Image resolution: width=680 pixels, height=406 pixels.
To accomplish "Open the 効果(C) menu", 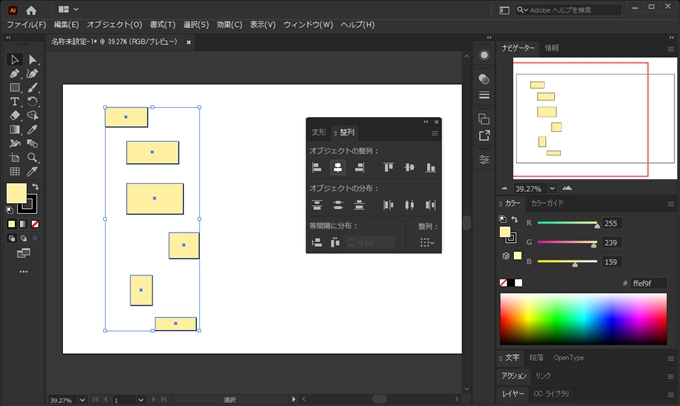I will (229, 25).
